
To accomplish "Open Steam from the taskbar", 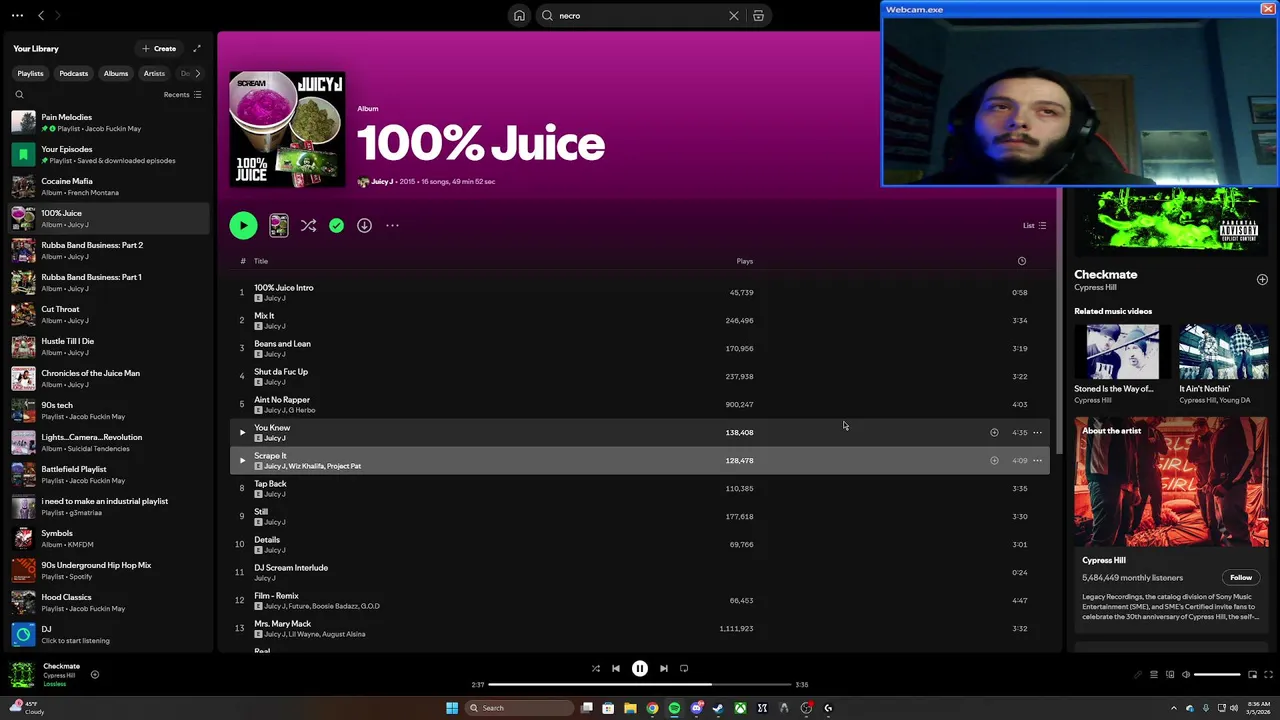I will click(718, 708).
